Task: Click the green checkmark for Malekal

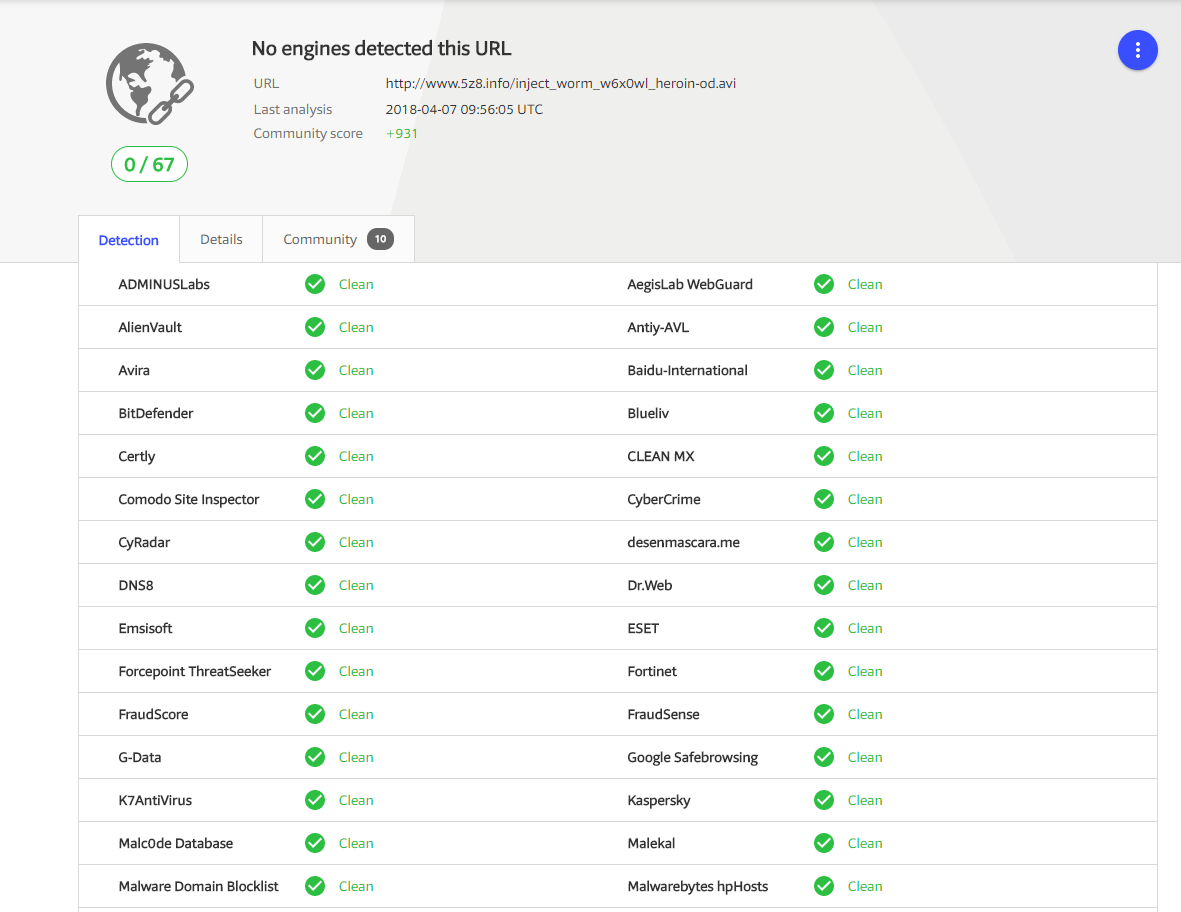Action: click(824, 842)
